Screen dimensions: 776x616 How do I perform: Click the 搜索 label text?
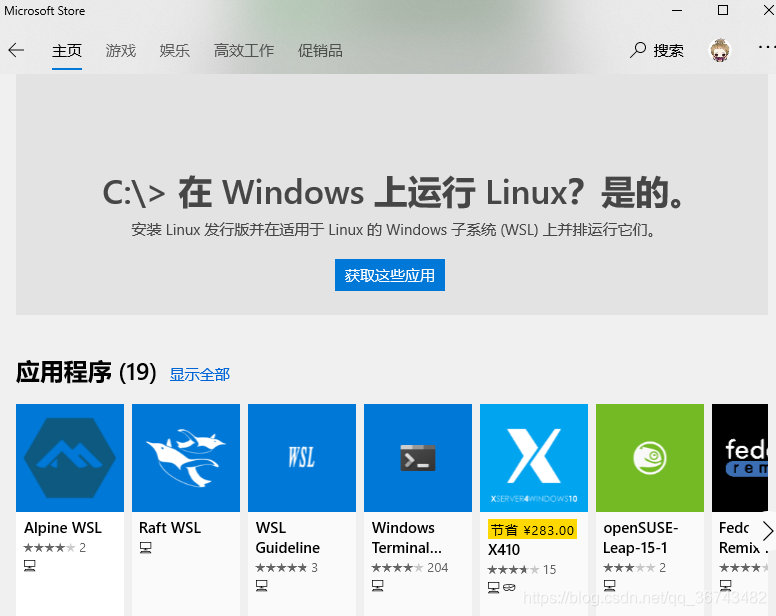pyautogui.click(x=668, y=50)
